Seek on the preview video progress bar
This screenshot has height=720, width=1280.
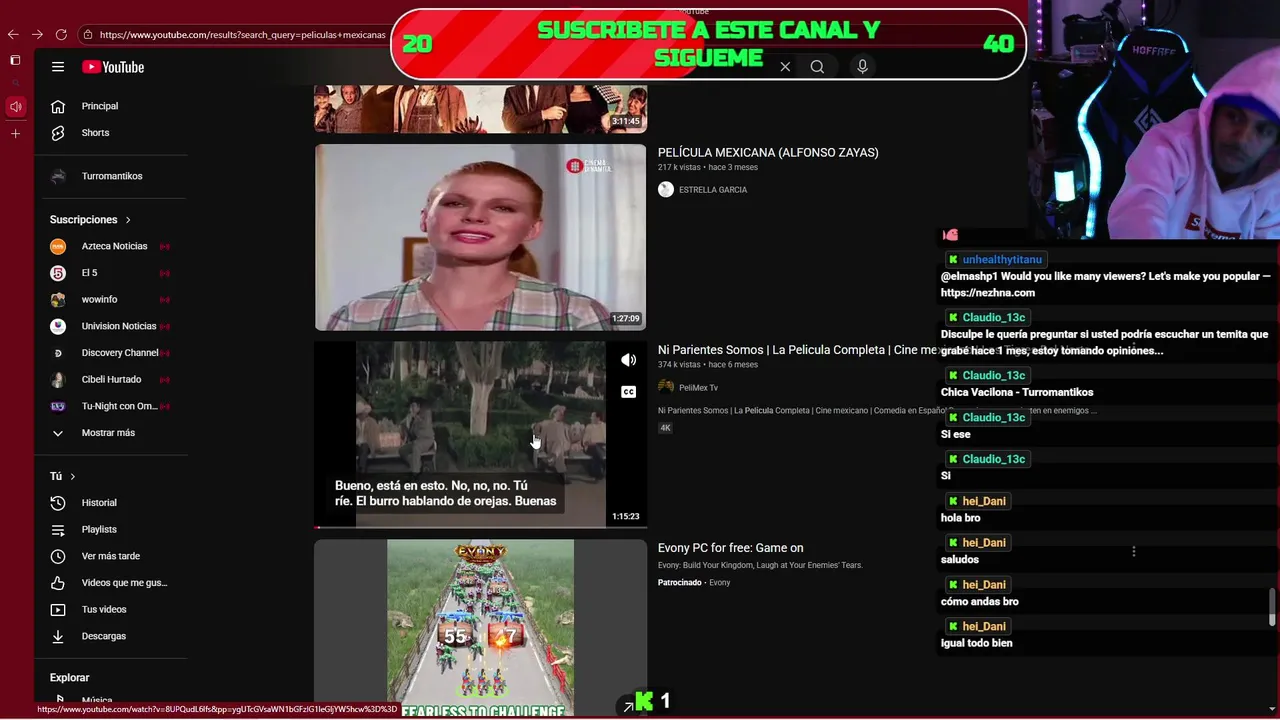point(480,527)
